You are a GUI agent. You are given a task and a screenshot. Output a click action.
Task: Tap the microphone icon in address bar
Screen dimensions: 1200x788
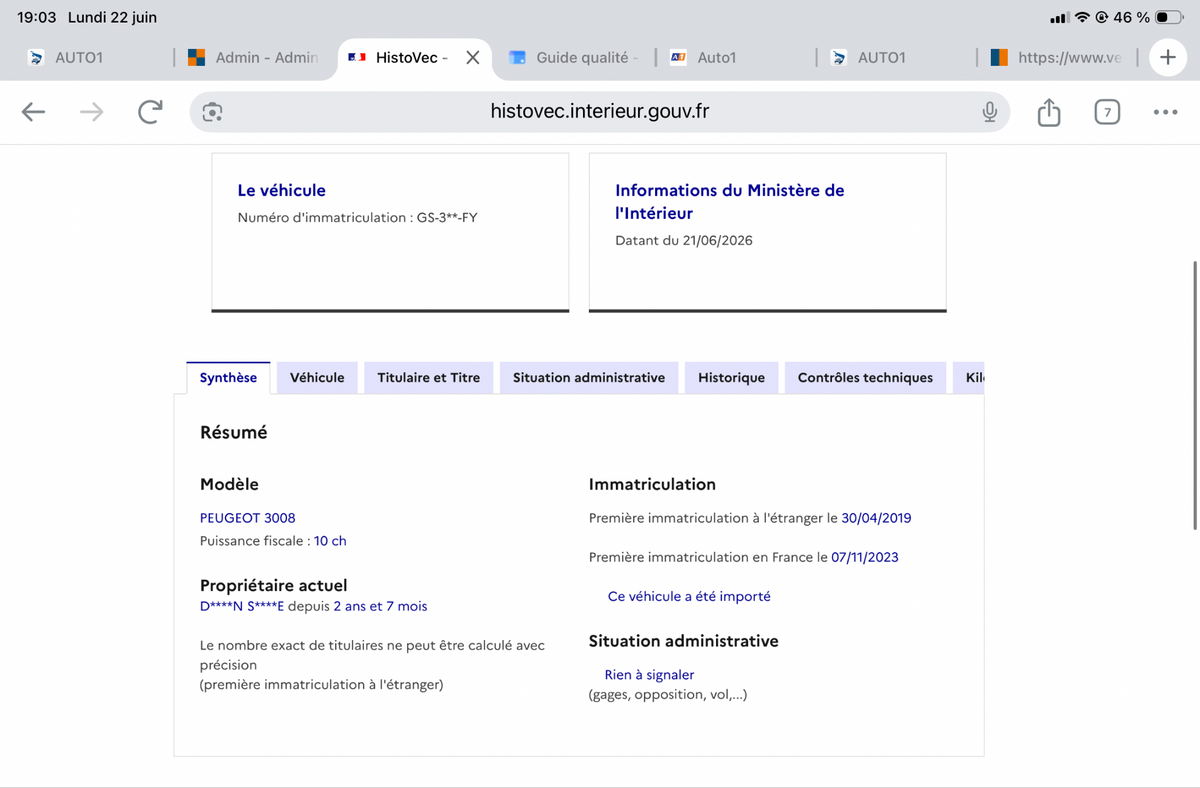click(989, 112)
